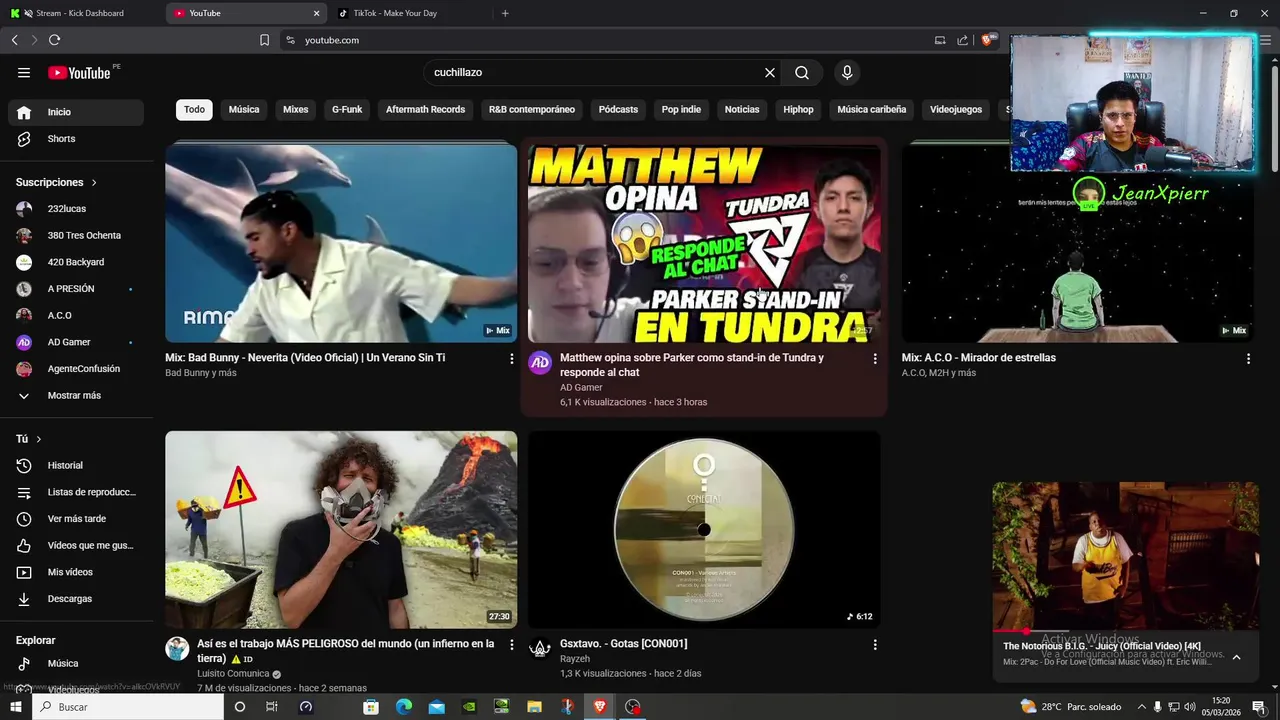1280x720 pixels.
Task: Open options menu for Gsxtavo Gotas video
Action: (875, 645)
